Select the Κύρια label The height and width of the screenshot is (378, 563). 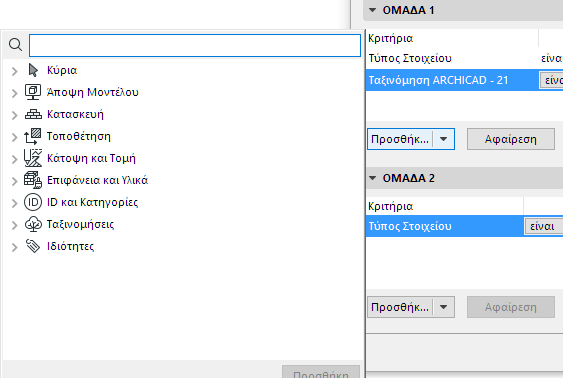[x=62, y=70]
